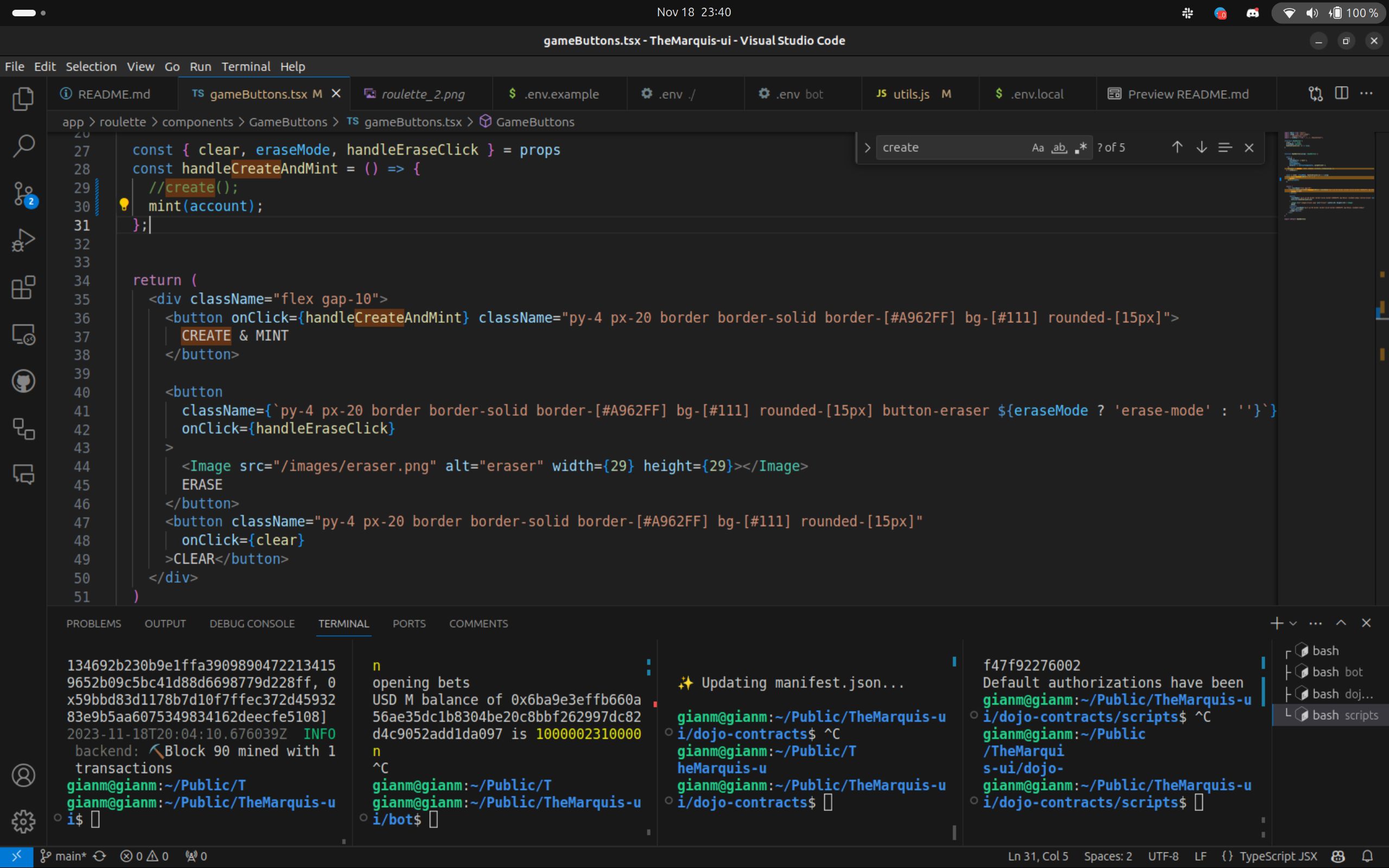Image resolution: width=1389 pixels, height=868 pixels.
Task: Switch to the PROBLEMS tab
Action: 94,623
